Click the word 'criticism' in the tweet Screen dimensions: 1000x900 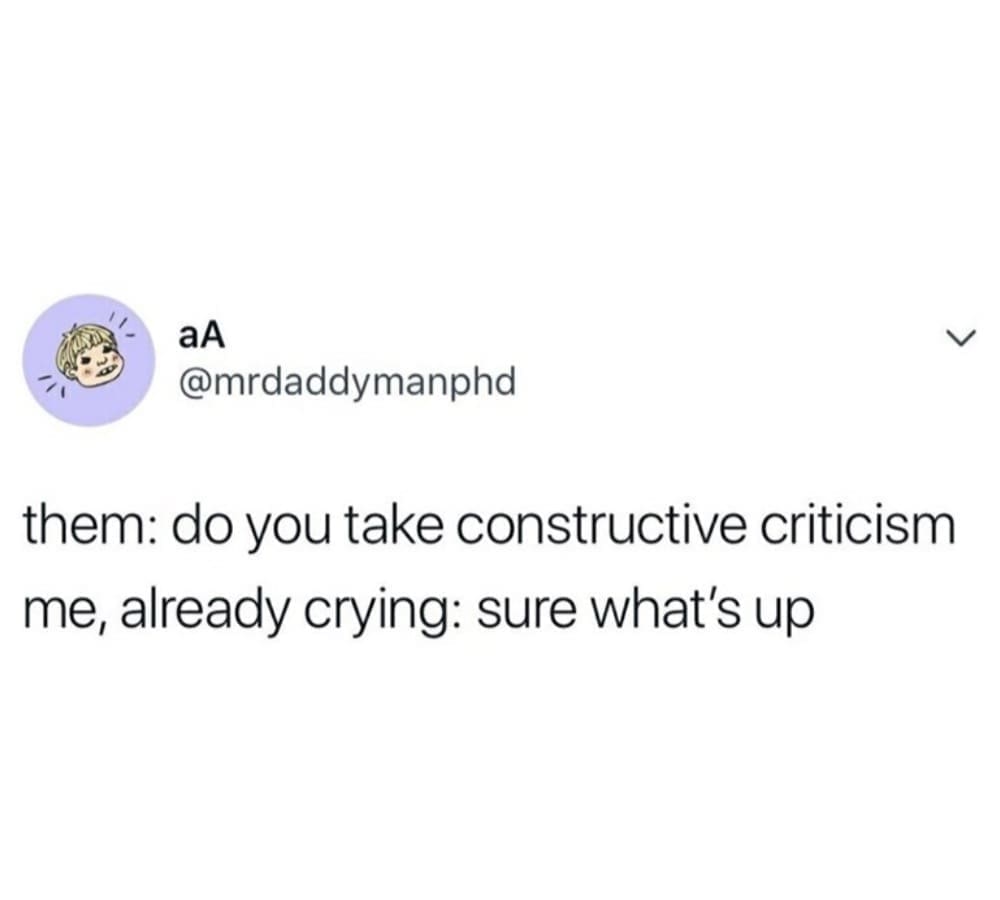click(x=855, y=527)
